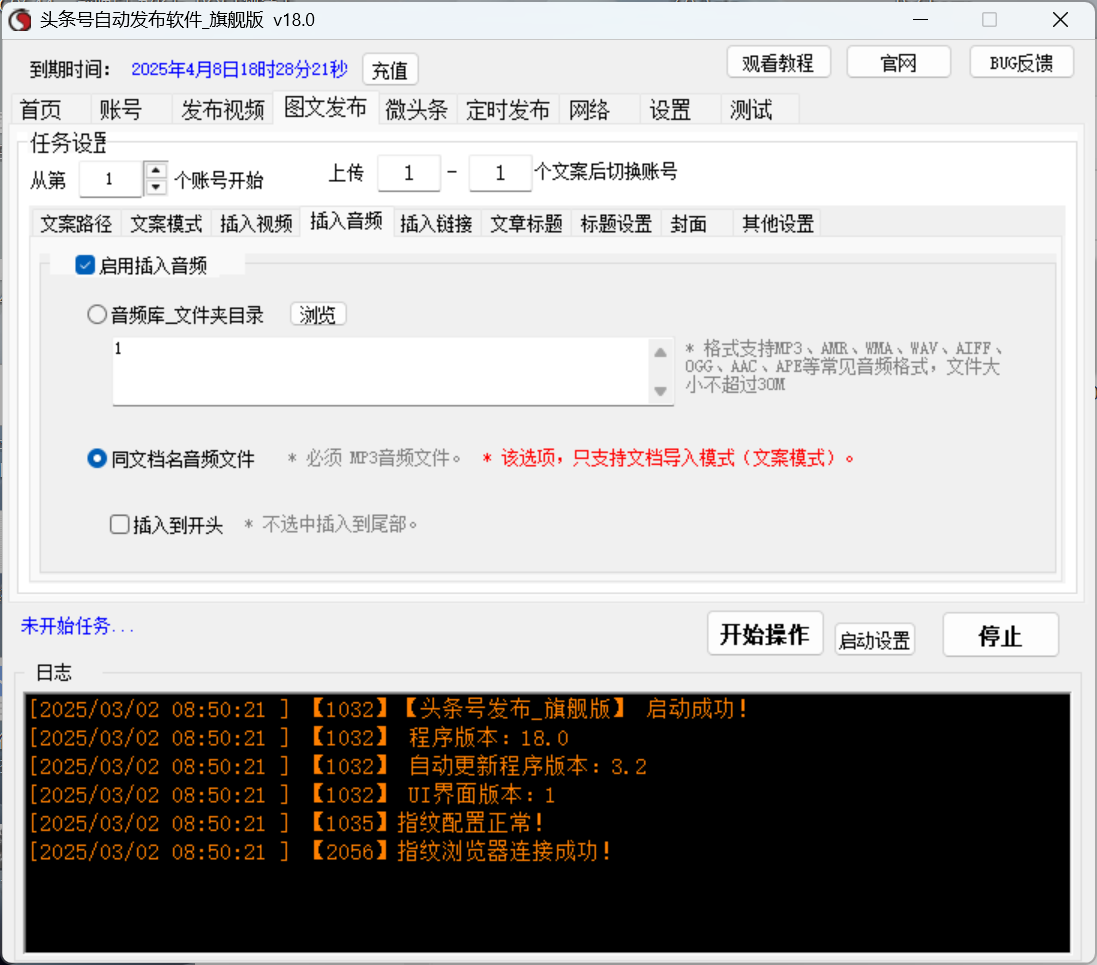Increase starting account number with up arrow
The height and width of the screenshot is (965, 1097).
[156, 170]
